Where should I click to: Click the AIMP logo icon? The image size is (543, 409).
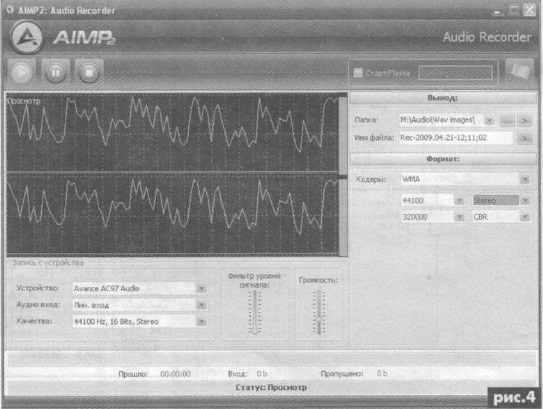click(x=27, y=37)
